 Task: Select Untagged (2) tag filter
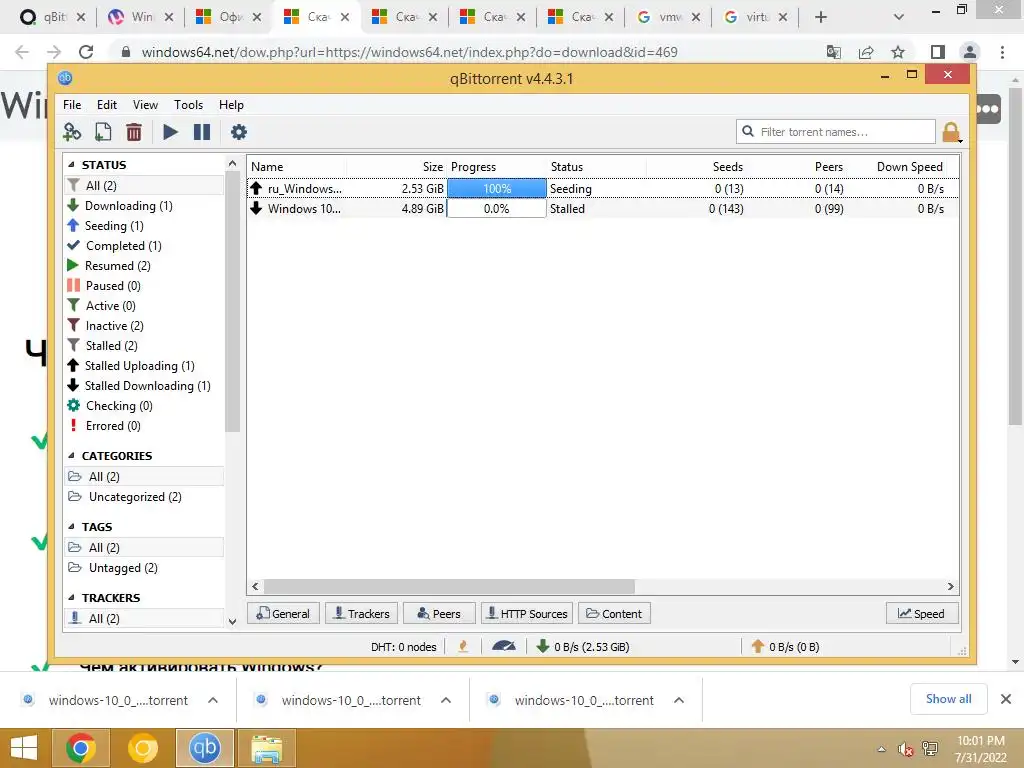(123, 568)
